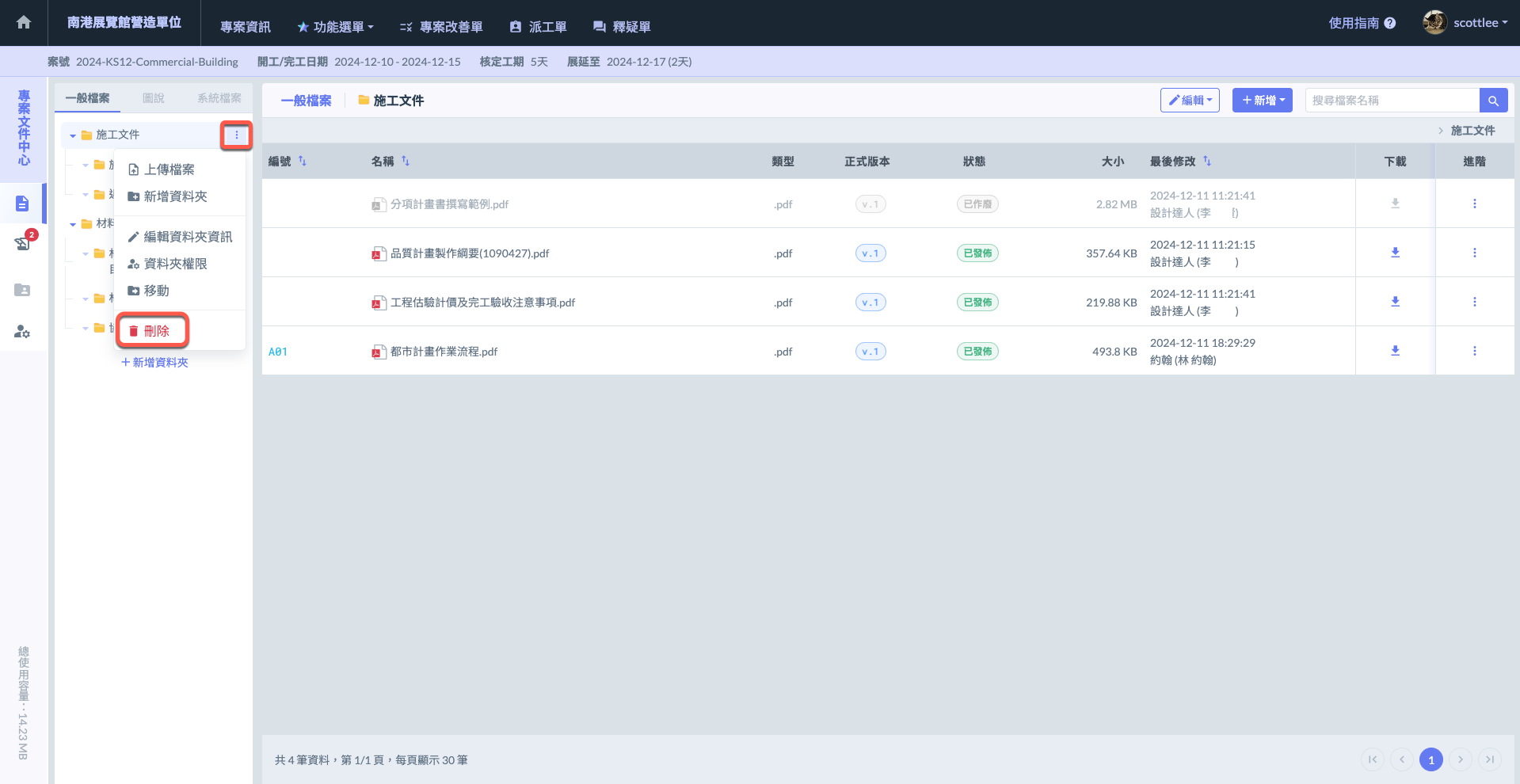The height and width of the screenshot is (784, 1520).
Task: Open the document center sidebar icon
Action: pyautogui.click(x=22, y=204)
